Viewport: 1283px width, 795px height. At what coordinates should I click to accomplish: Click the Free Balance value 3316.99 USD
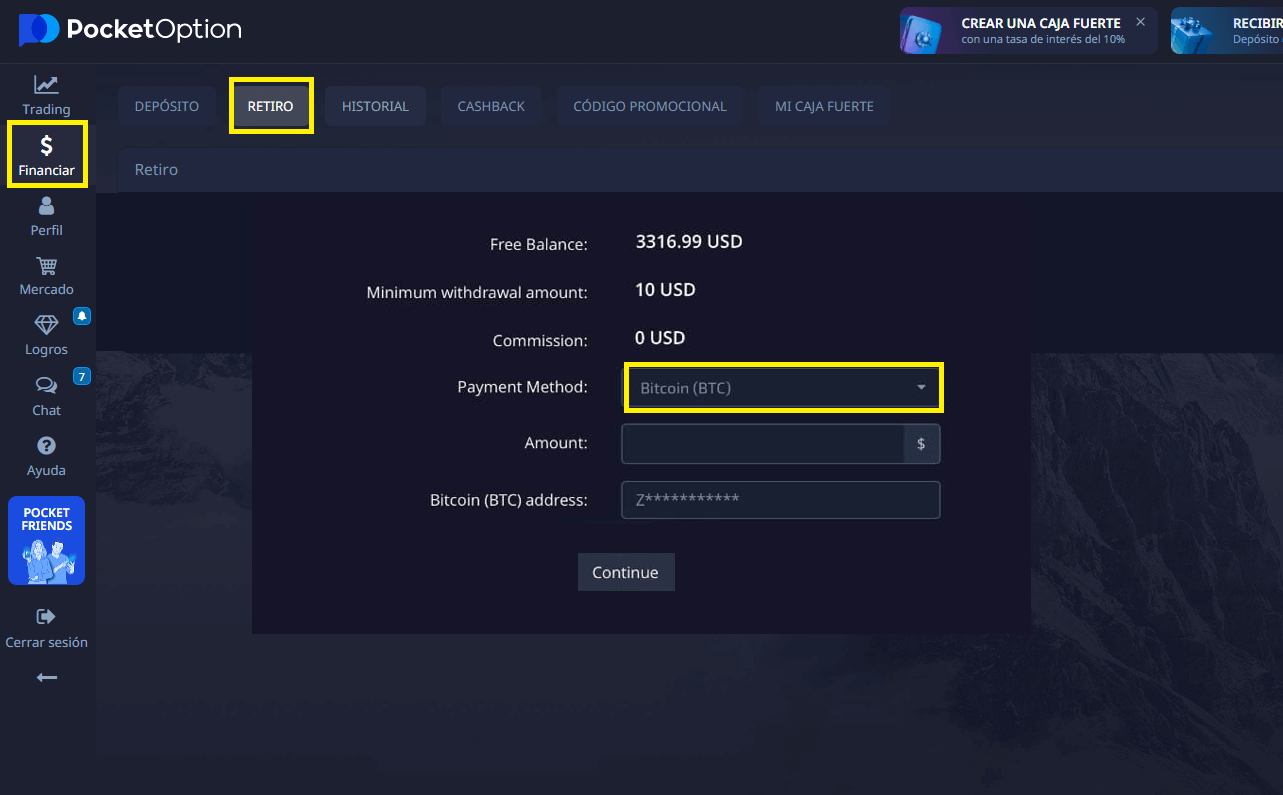click(x=689, y=242)
